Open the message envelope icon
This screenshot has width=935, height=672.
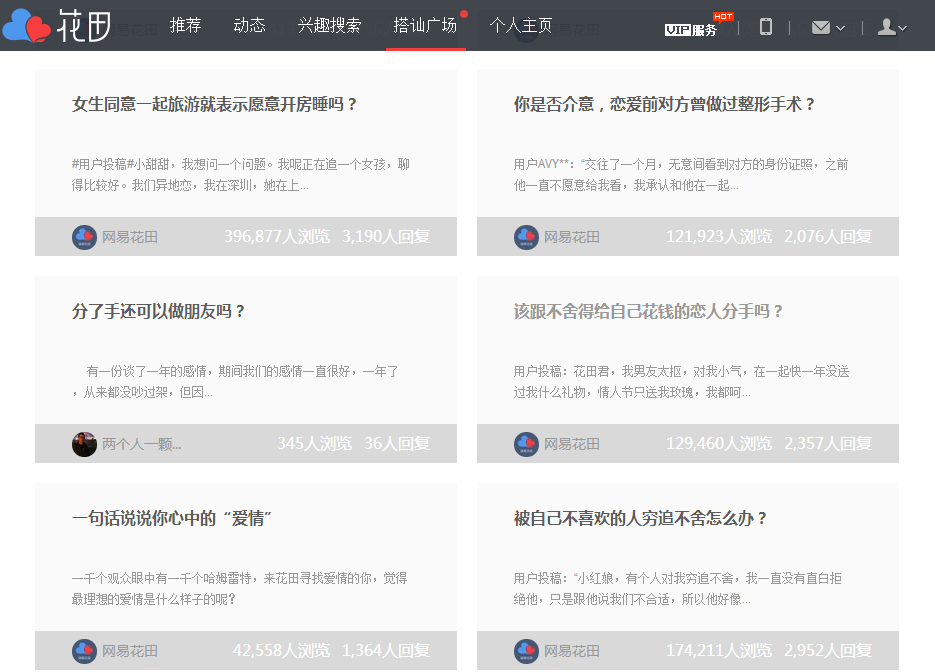(820, 26)
